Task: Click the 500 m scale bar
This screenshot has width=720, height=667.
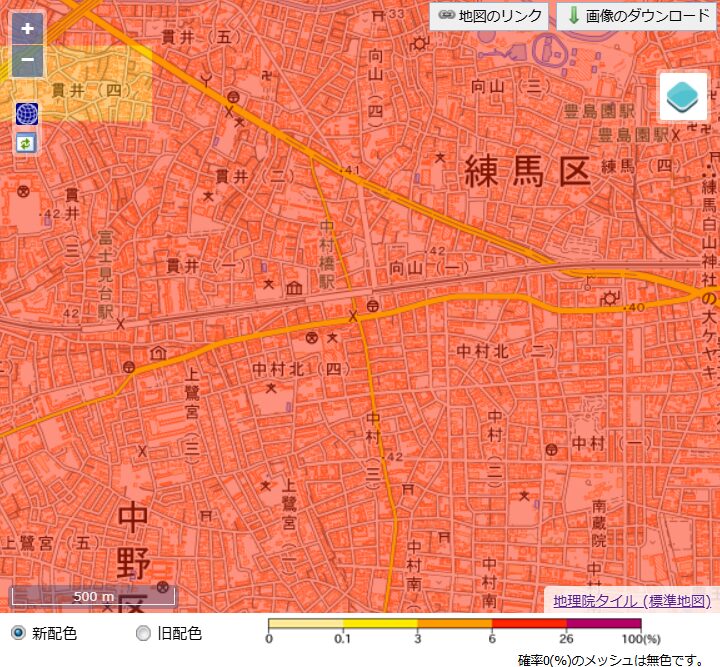Action: [93, 598]
